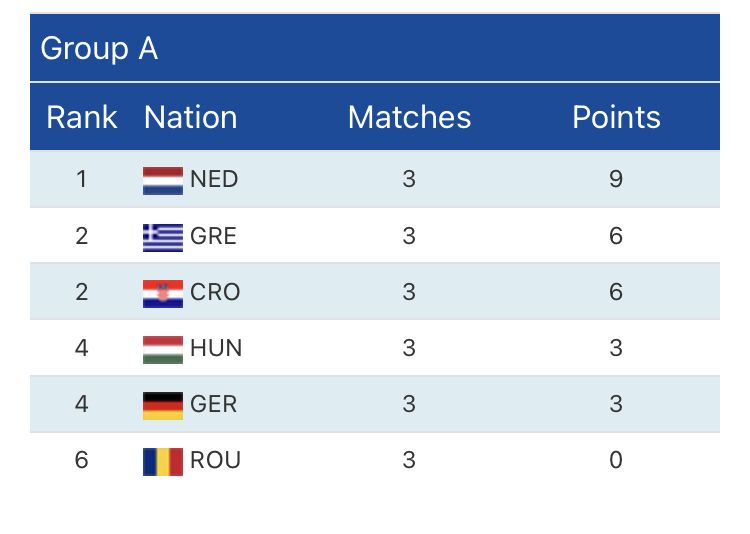The image size is (750, 534).
Task: Open the HUN nation link
Action: click(216, 348)
